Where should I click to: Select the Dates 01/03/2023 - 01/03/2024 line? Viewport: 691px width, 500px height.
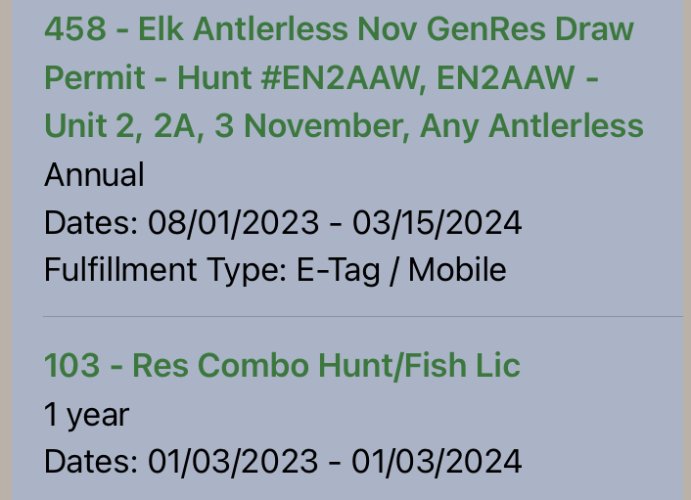[x=283, y=462]
